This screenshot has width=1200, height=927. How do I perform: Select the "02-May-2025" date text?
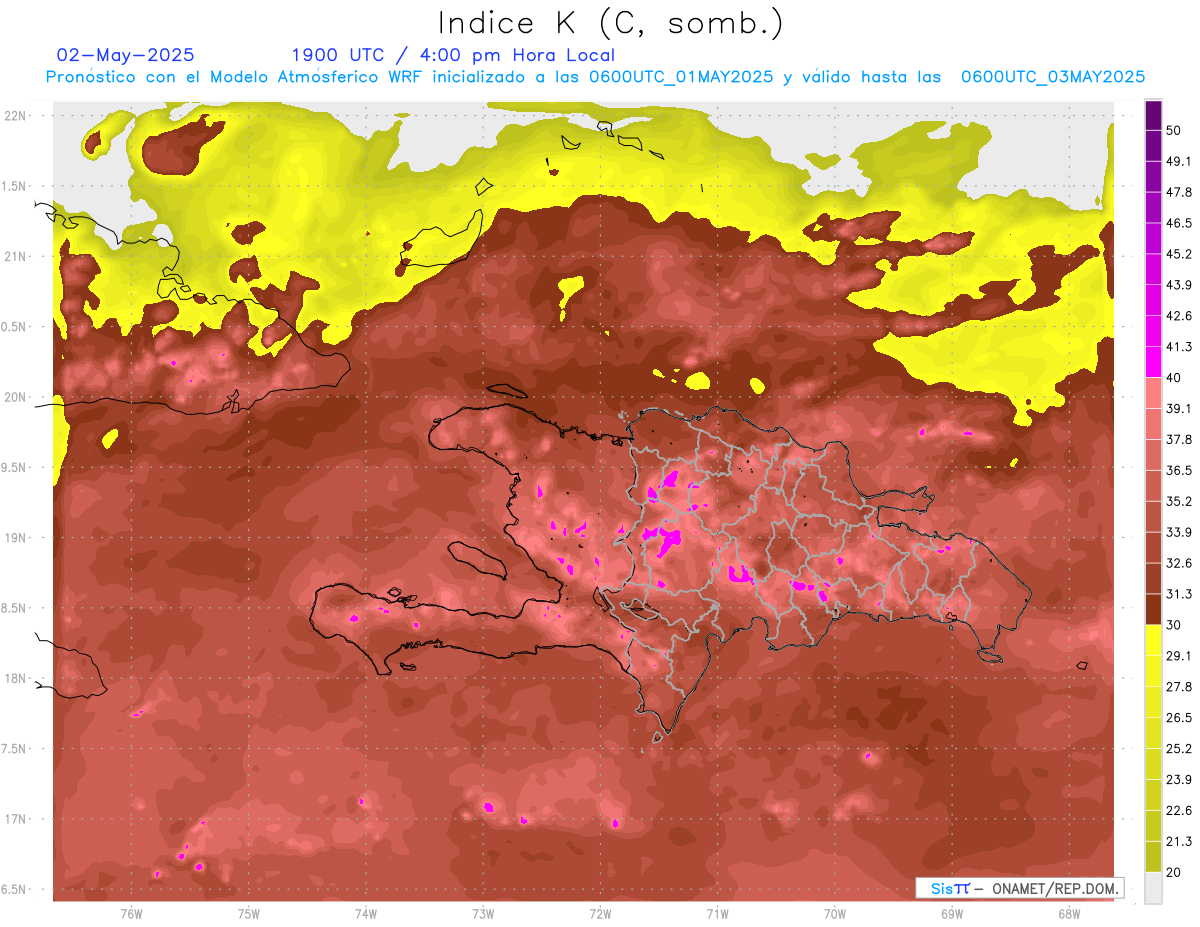coord(126,55)
